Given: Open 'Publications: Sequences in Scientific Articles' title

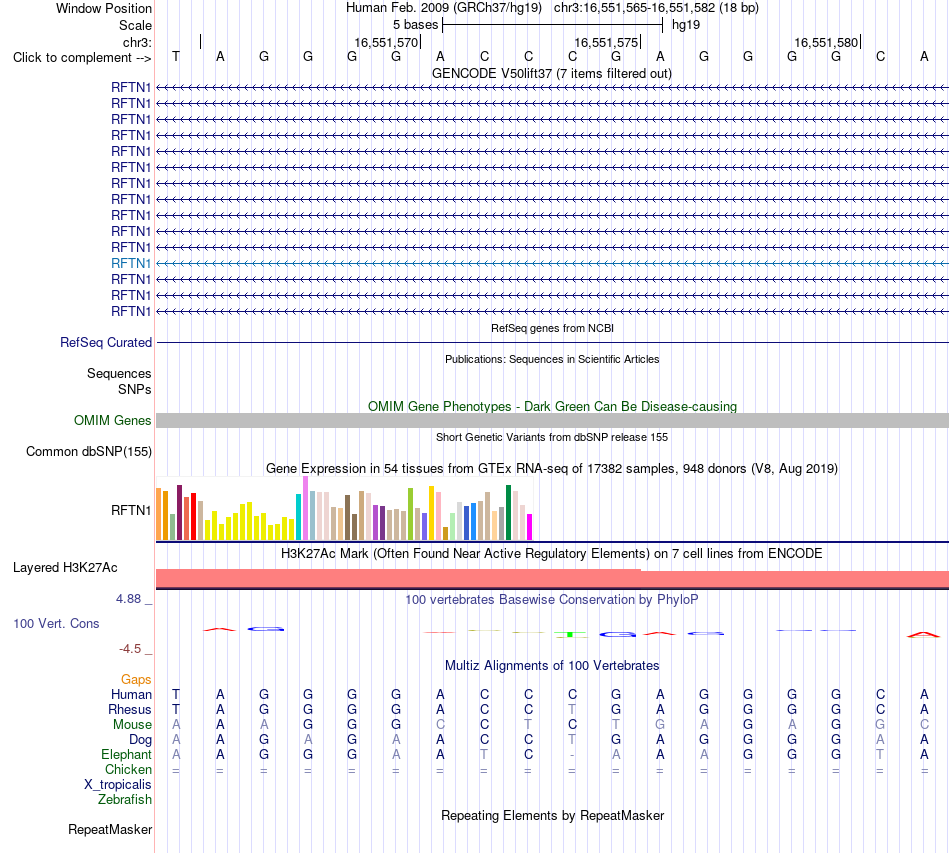Looking at the screenshot, I should 552,359.
